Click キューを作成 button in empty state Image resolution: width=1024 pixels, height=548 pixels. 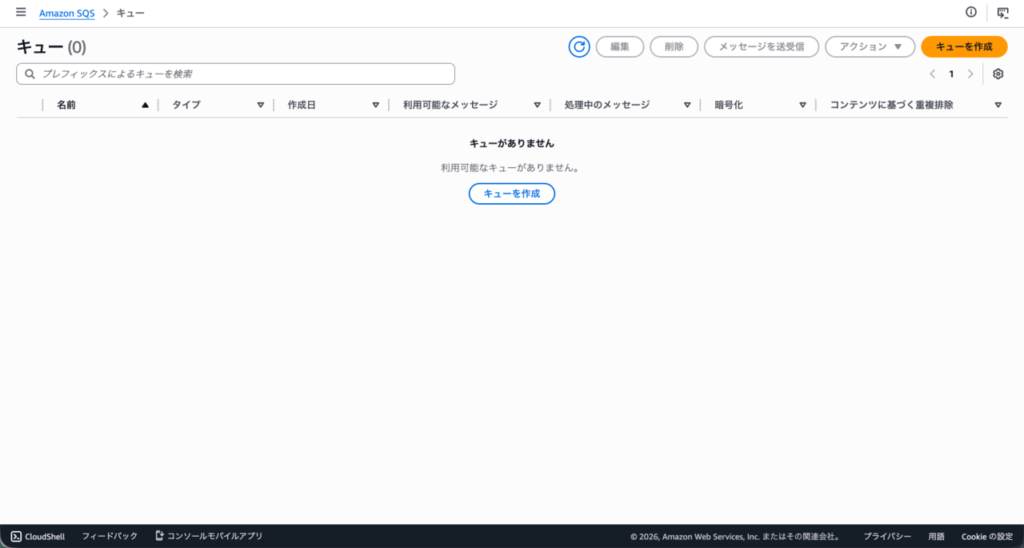coord(511,194)
